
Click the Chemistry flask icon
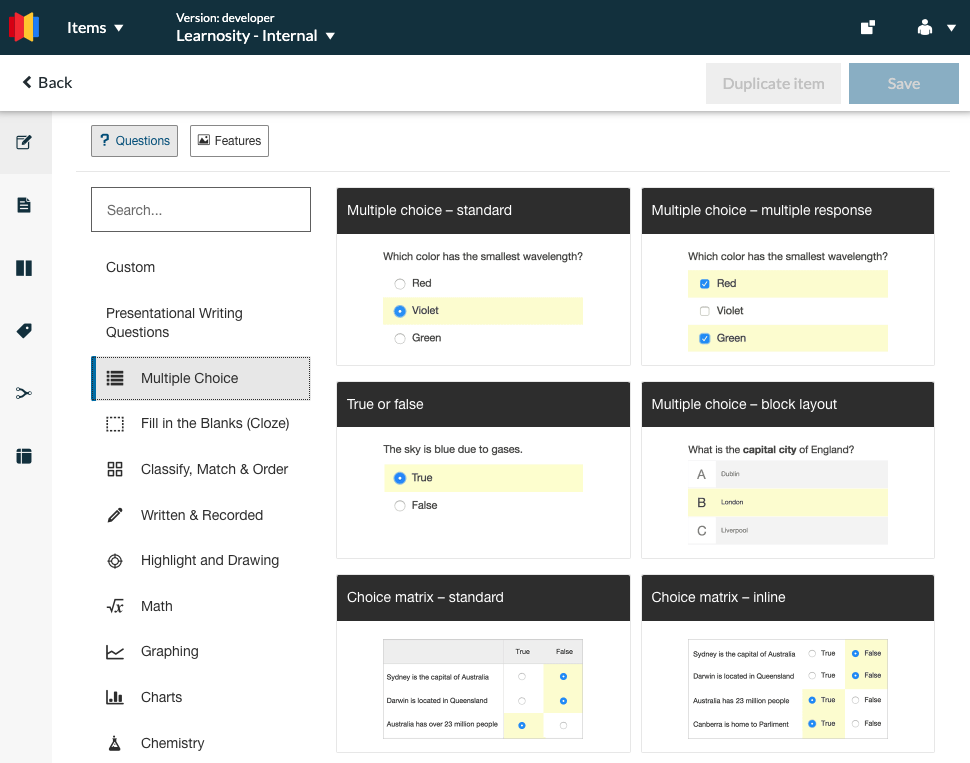coord(115,742)
